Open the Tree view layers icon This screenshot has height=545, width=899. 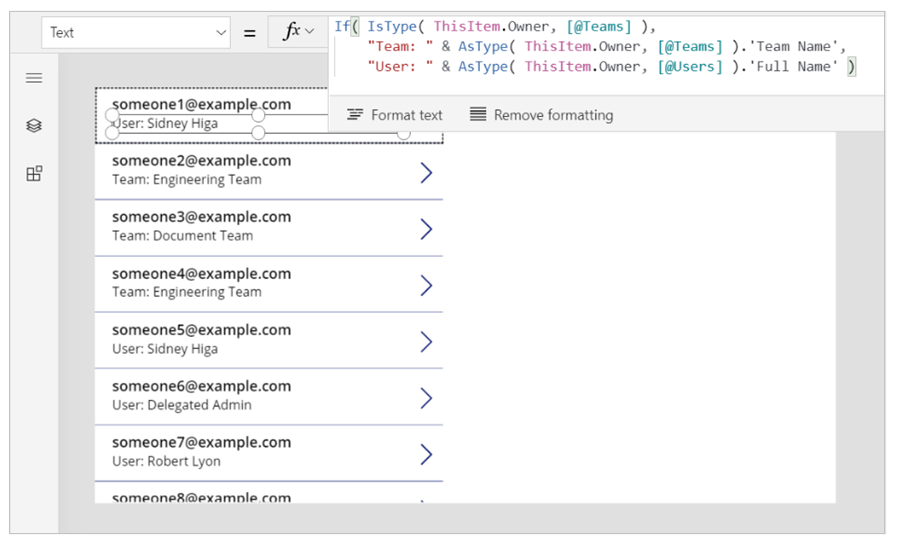point(34,126)
